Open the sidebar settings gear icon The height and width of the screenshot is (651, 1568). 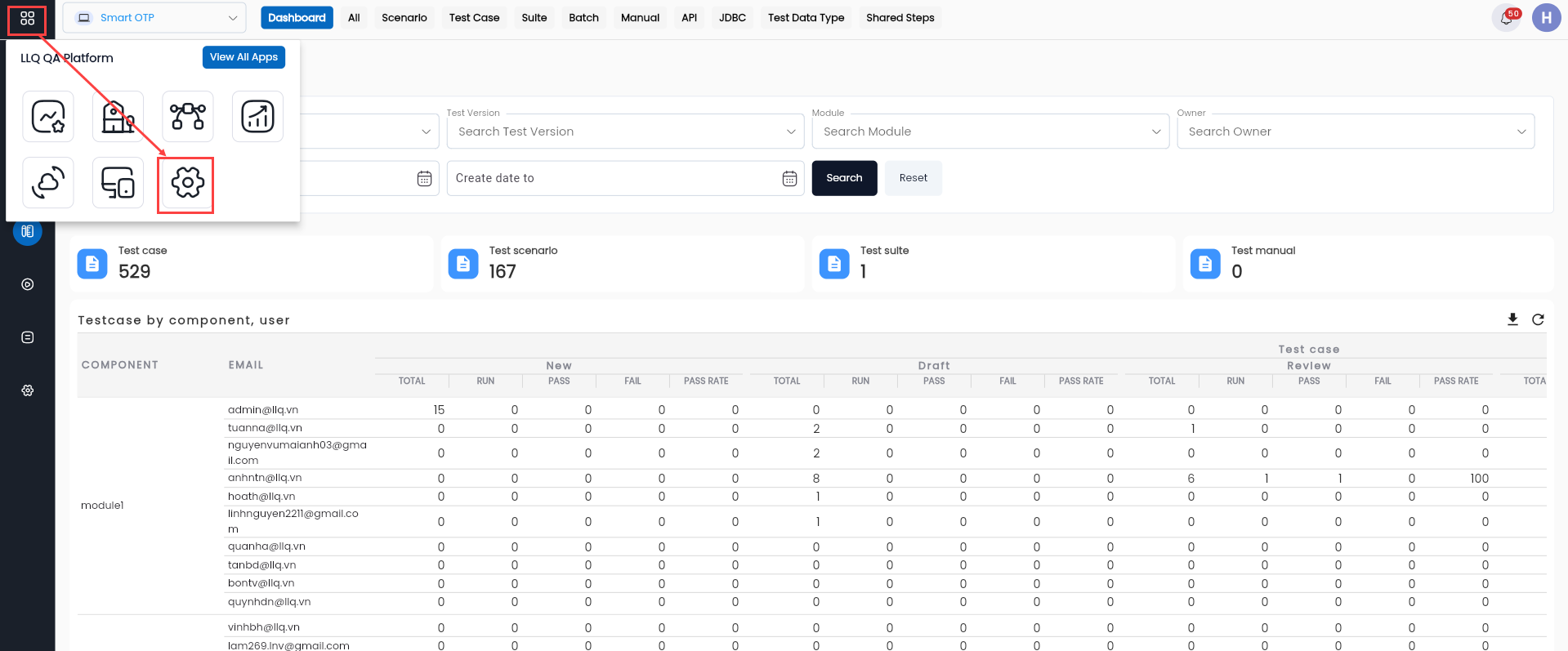[x=28, y=390]
